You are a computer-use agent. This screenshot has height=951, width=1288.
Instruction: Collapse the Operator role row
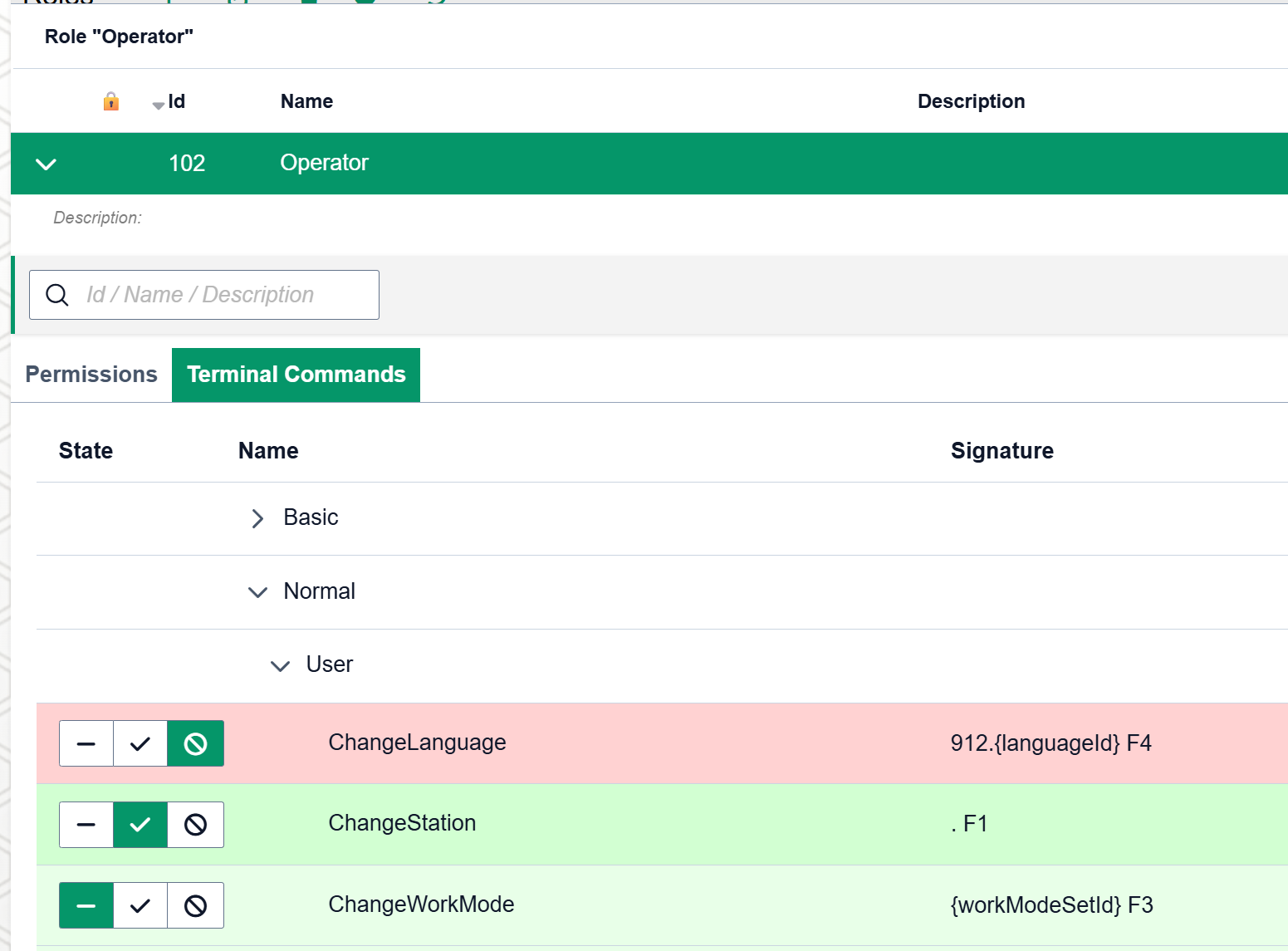(x=46, y=164)
